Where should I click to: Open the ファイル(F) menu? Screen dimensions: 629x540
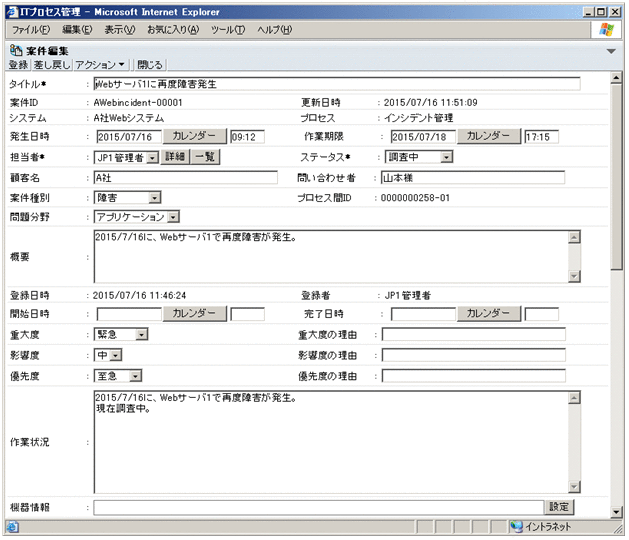[x=31, y=30]
